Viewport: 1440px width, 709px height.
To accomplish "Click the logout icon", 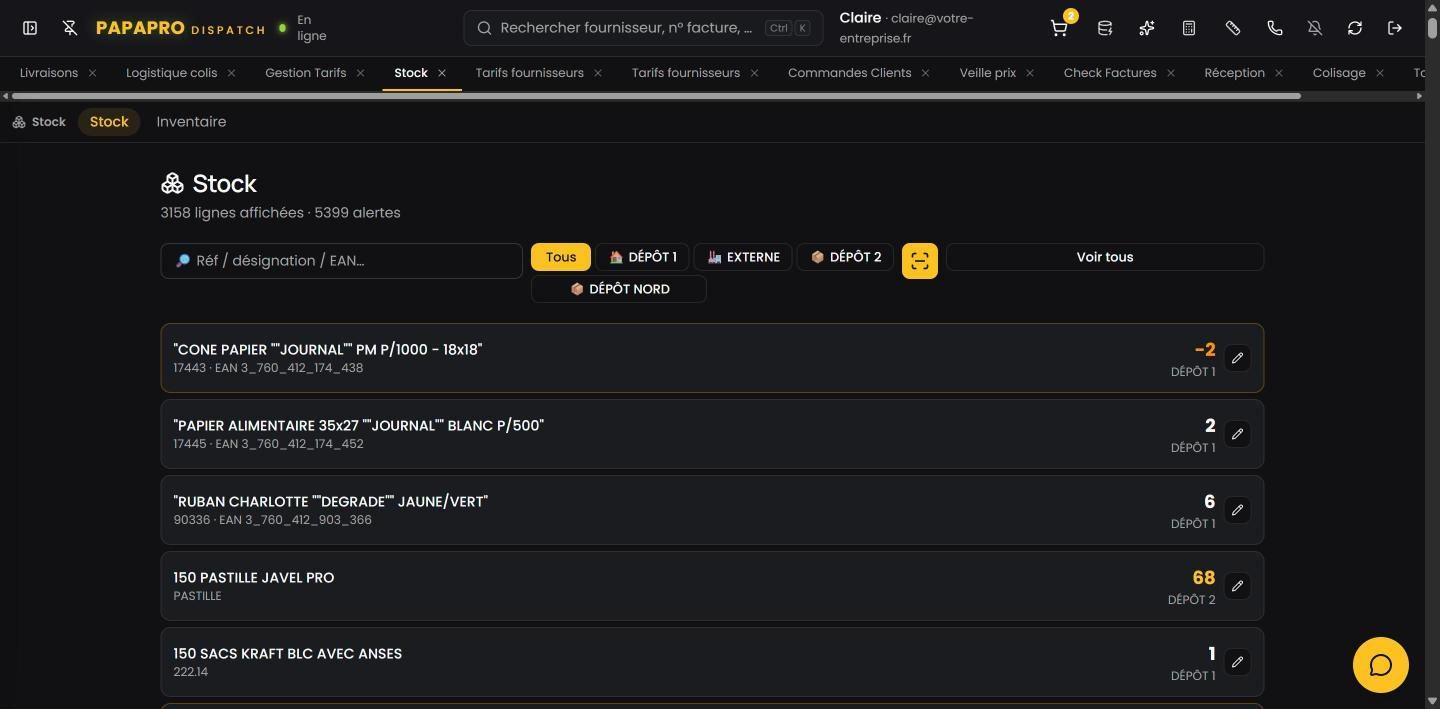I will (1395, 28).
